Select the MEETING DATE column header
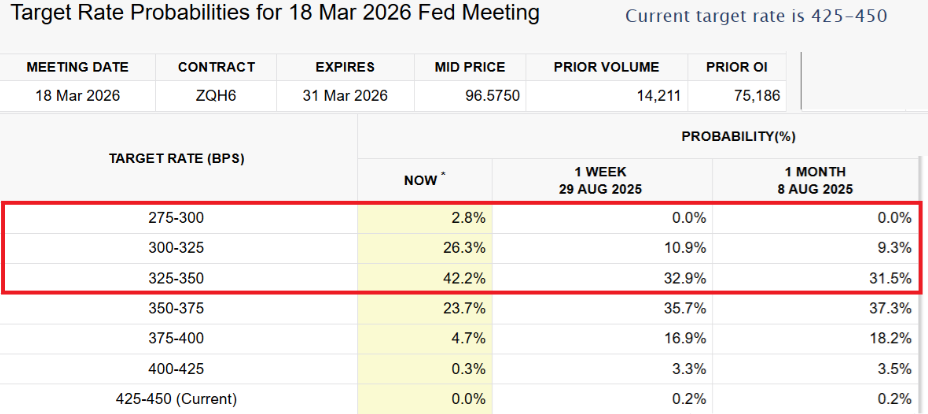Image resolution: width=928 pixels, height=414 pixels. click(77, 67)
